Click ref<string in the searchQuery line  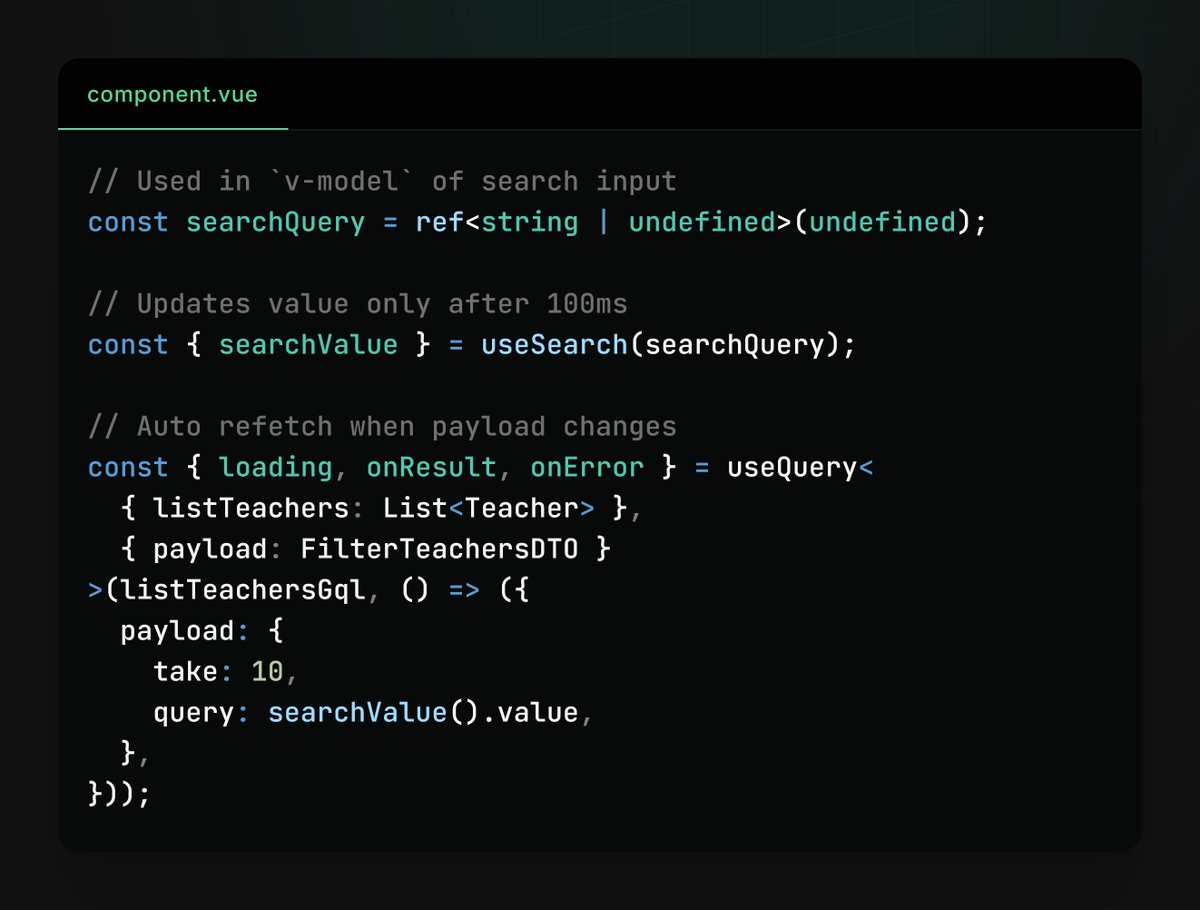pos(497,222)
